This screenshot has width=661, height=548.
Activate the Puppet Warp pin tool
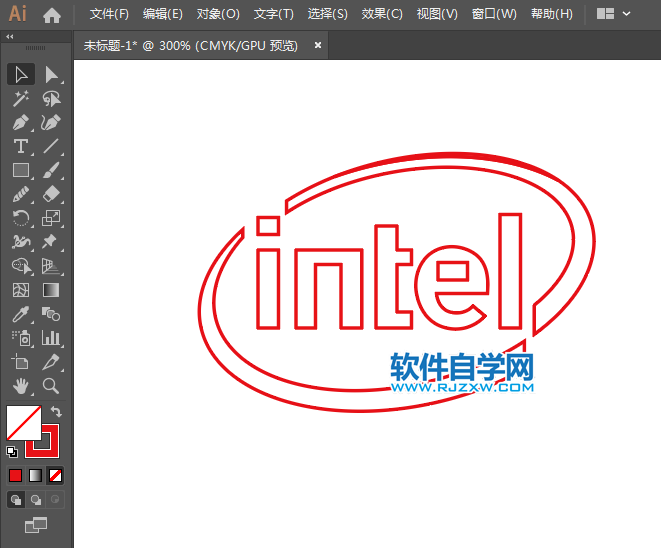tap(51, 242)
